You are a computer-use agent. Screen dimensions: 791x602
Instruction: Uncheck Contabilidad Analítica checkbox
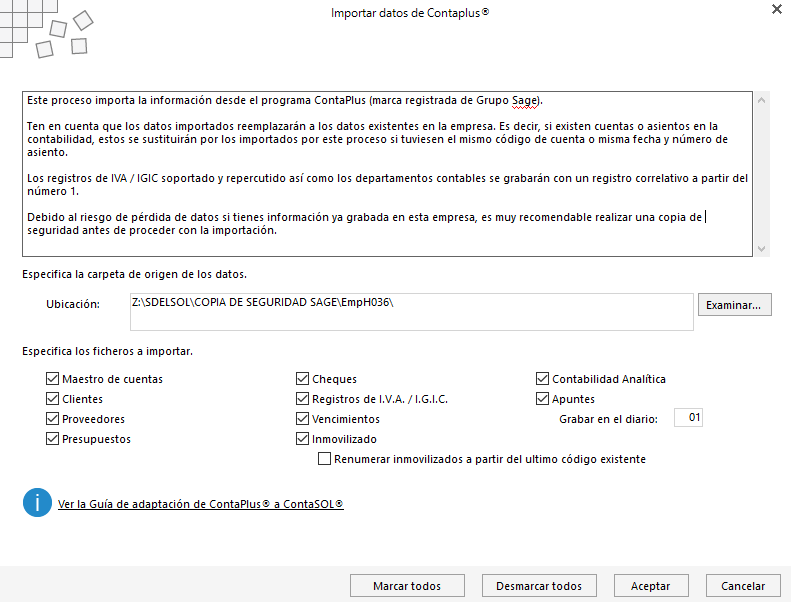[542, 378]
